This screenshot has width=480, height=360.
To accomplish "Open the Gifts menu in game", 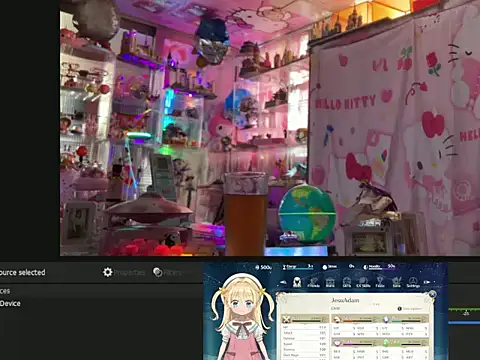I will [347, 282].
